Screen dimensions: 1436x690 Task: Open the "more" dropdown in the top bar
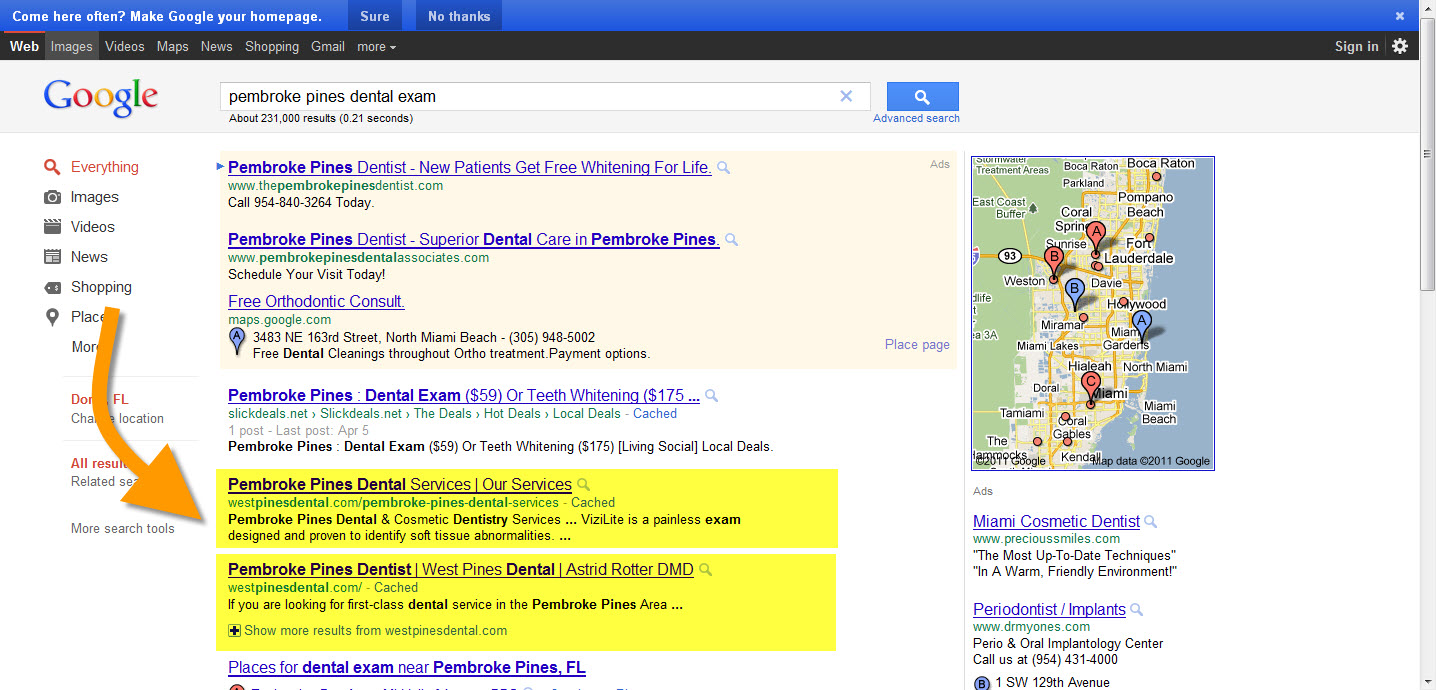[x=376, y=47]
